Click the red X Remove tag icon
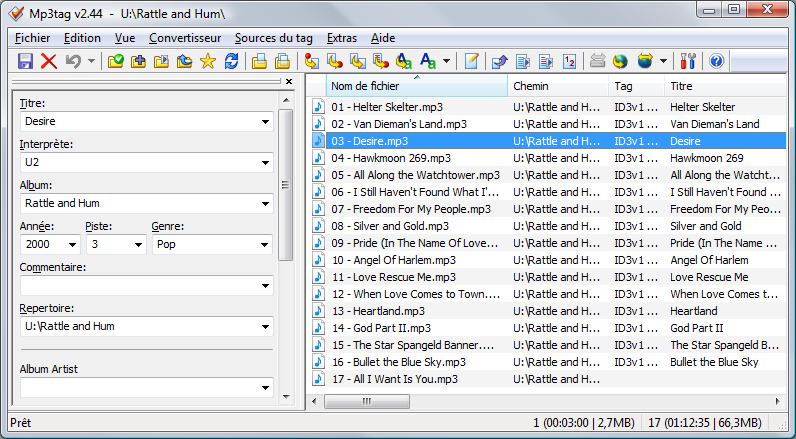Screen dimensions: 796x439 pos(49,61)
